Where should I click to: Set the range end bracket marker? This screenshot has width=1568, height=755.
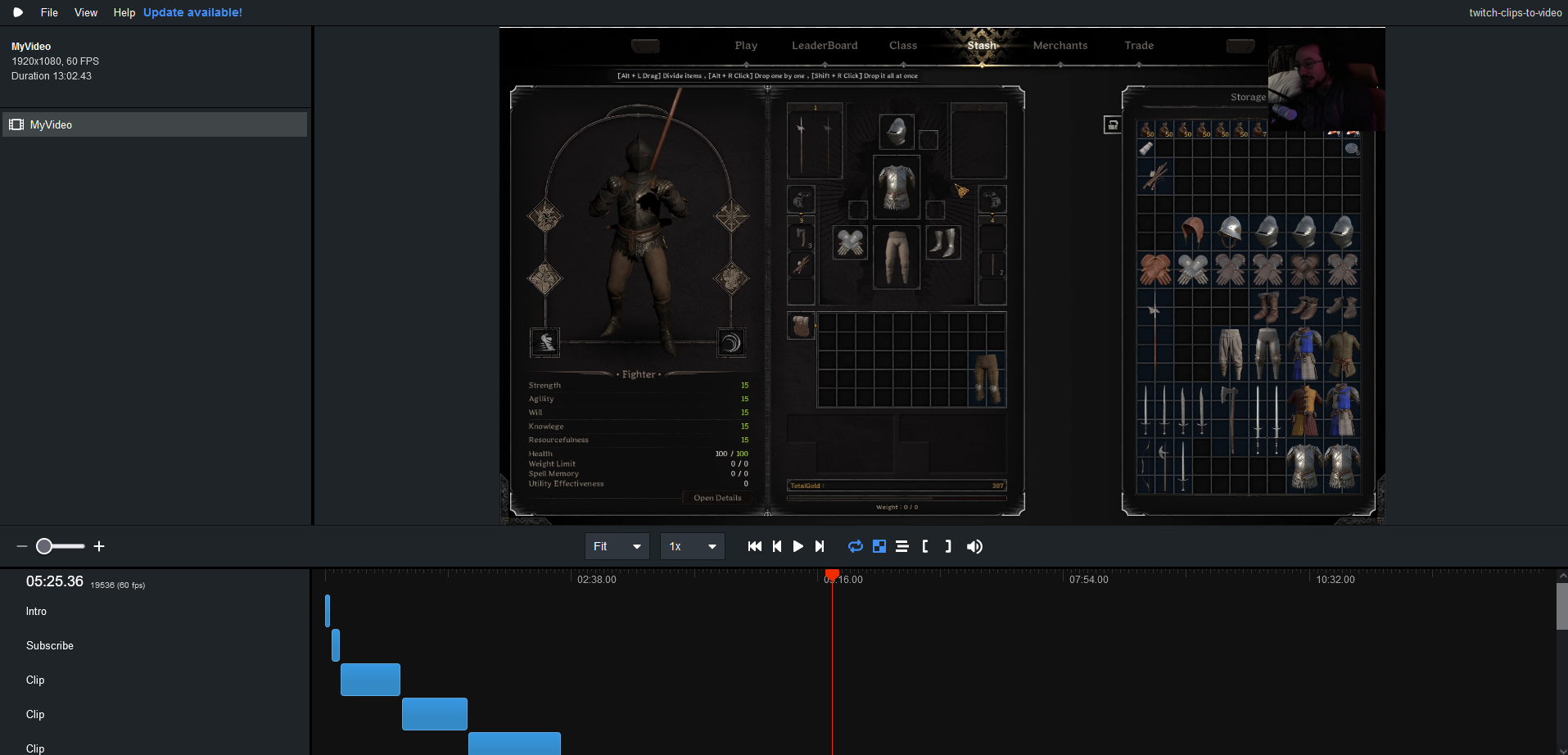tap(948, 546)
